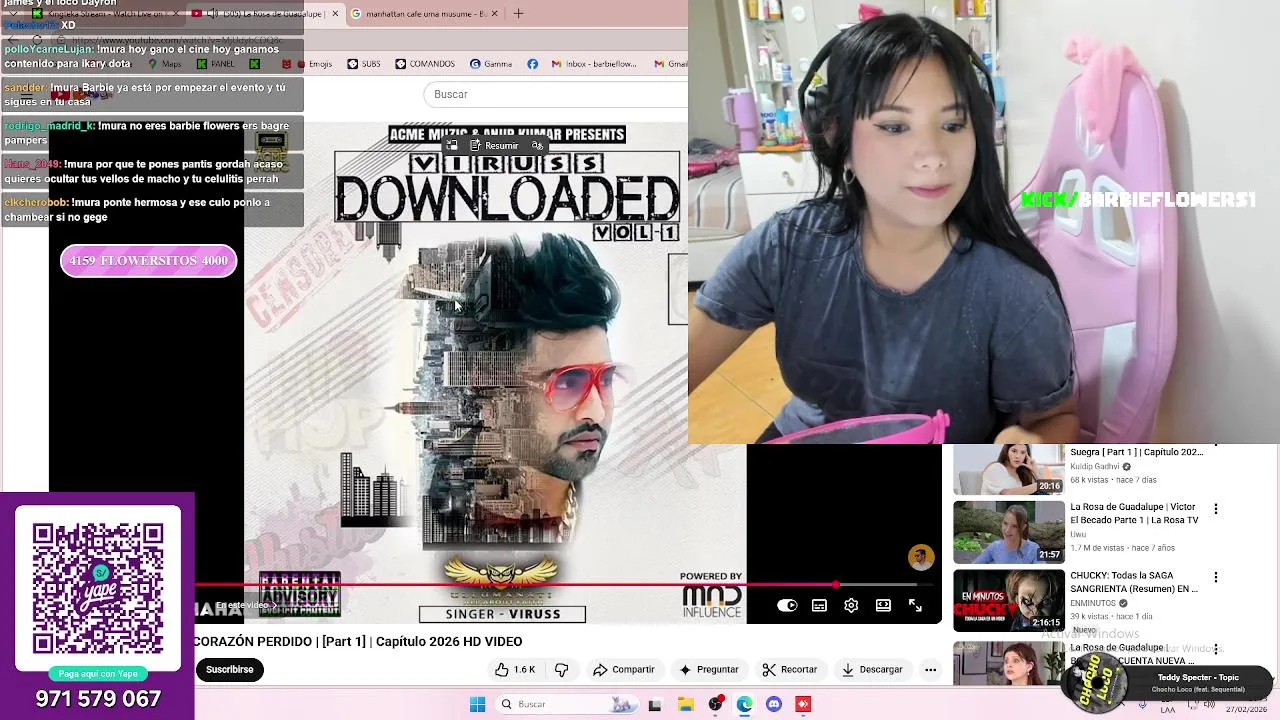
Task: Click the LAA language indicator in tray
Action: pyautogui.click(x=1168, y=709)
